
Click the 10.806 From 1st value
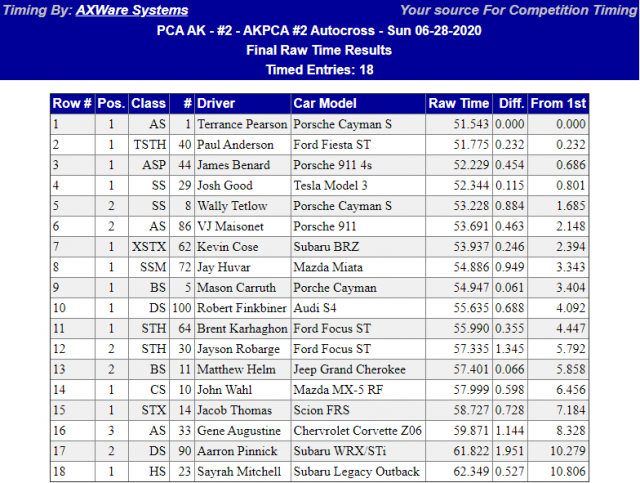pos(565,471)
